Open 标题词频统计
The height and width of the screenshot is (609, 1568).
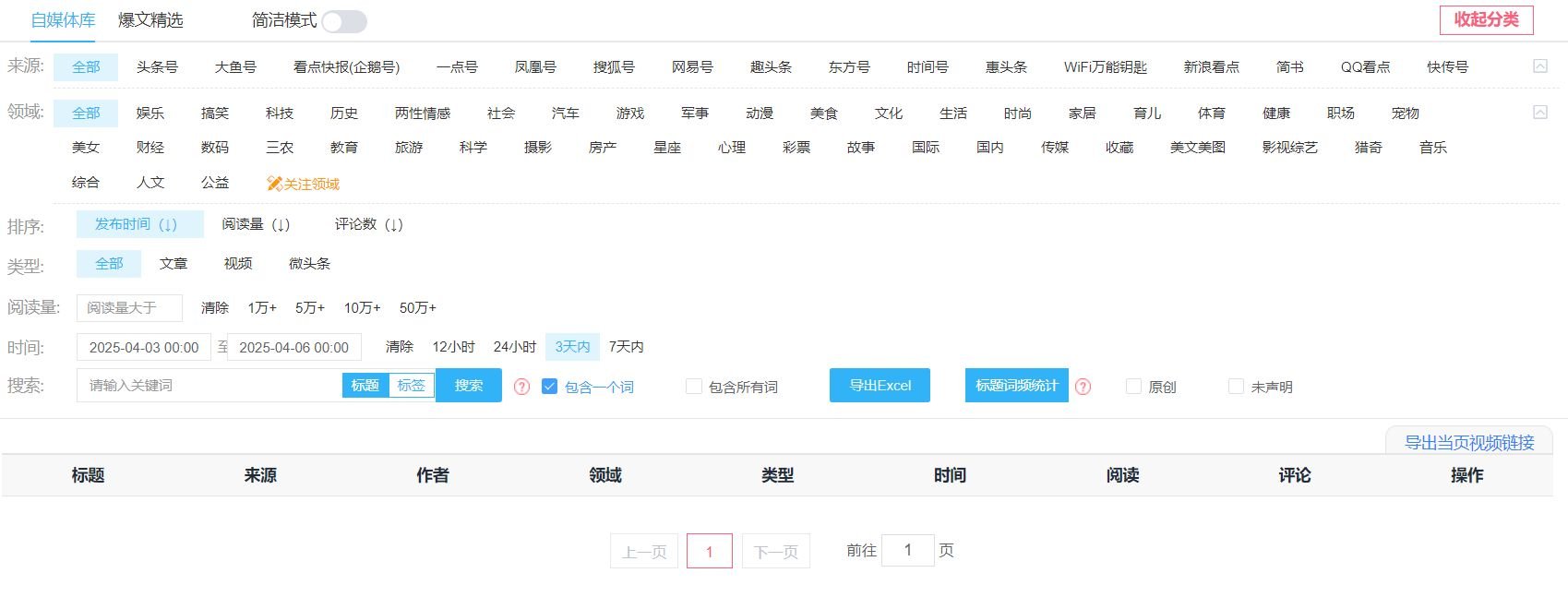(x=1016, y=386)
